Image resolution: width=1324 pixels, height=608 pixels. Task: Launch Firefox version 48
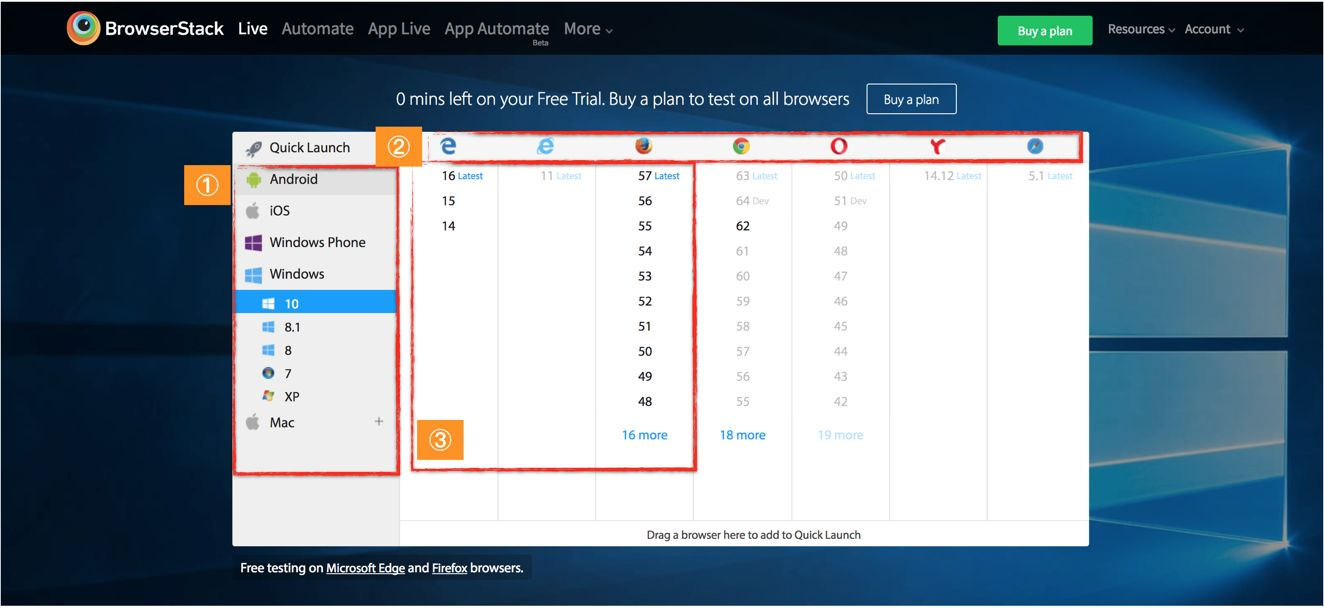[x=645, y=402]
